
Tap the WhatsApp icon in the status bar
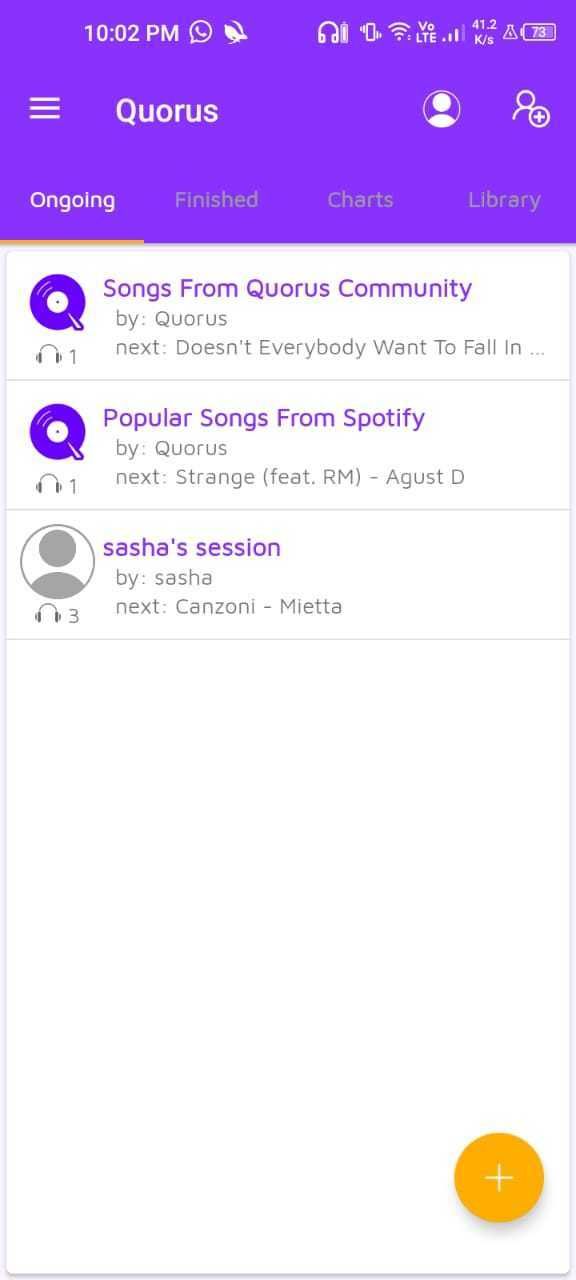pos(198,32)
